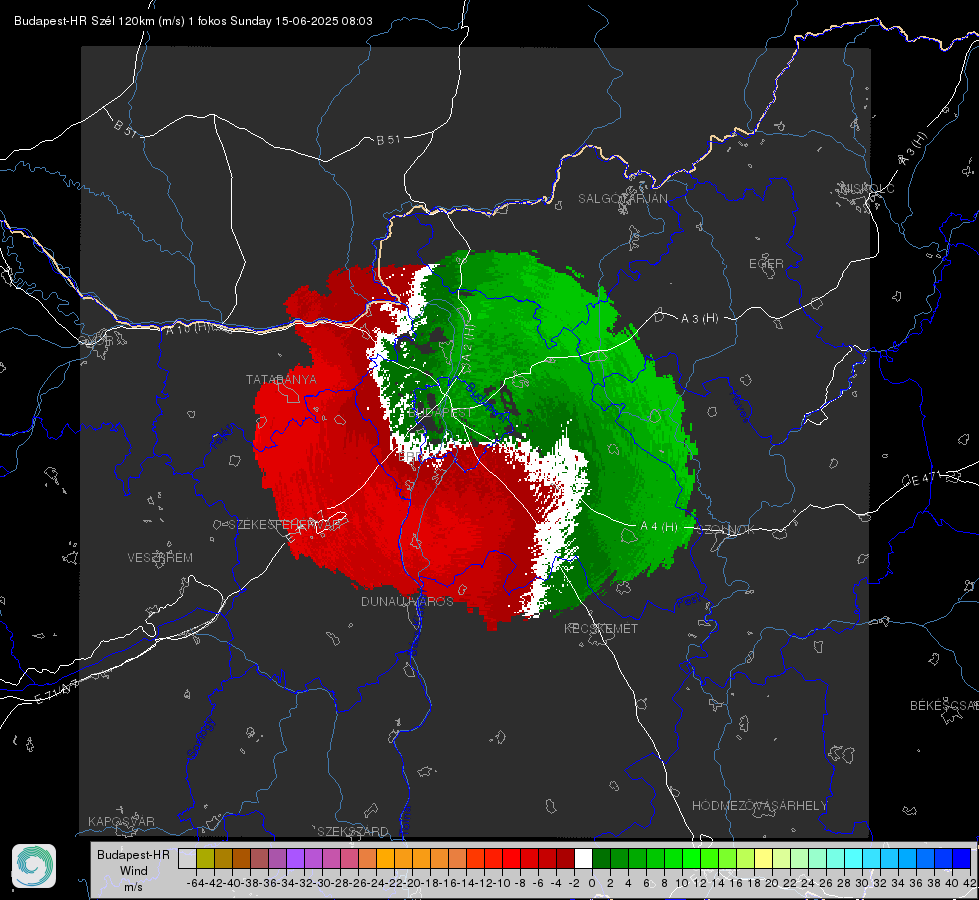Click the 0 value in the legend
This screenshot has height=900, width=979.
pos(592,883)
